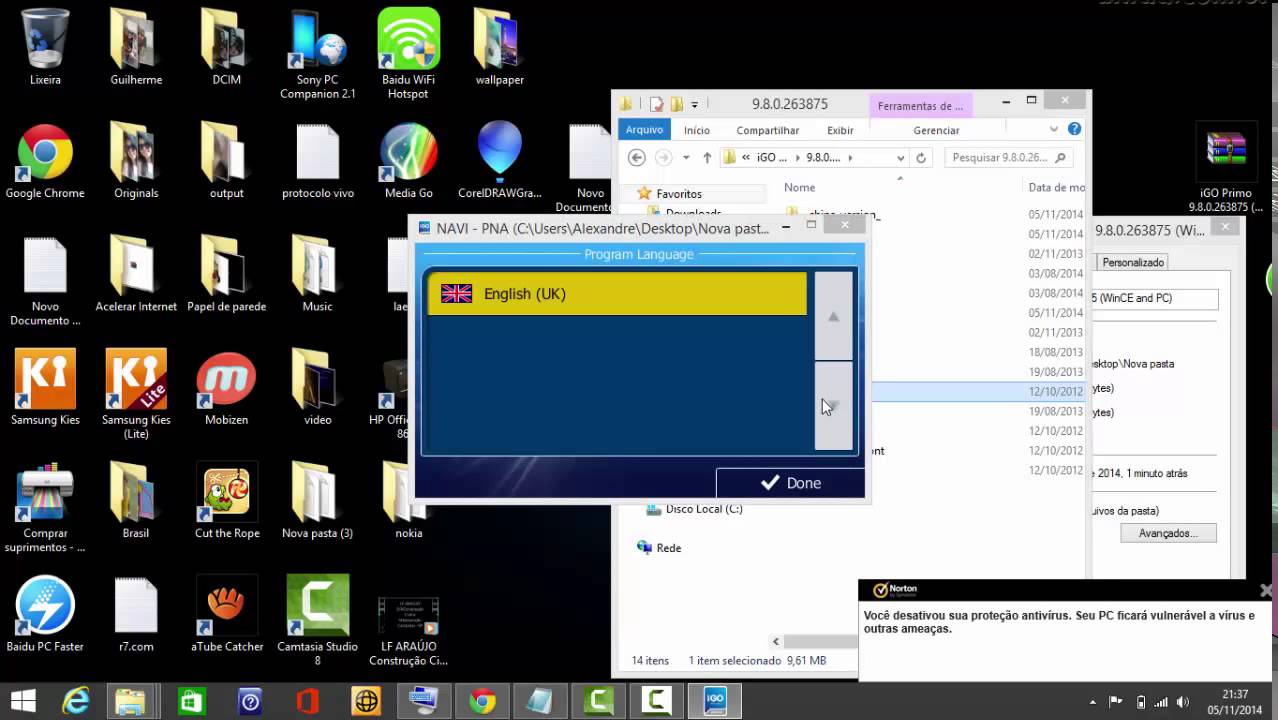1278x720 pixels.
Task: Switch to Gerenciar ribbon tab
Action: click(x=936, y=130)
